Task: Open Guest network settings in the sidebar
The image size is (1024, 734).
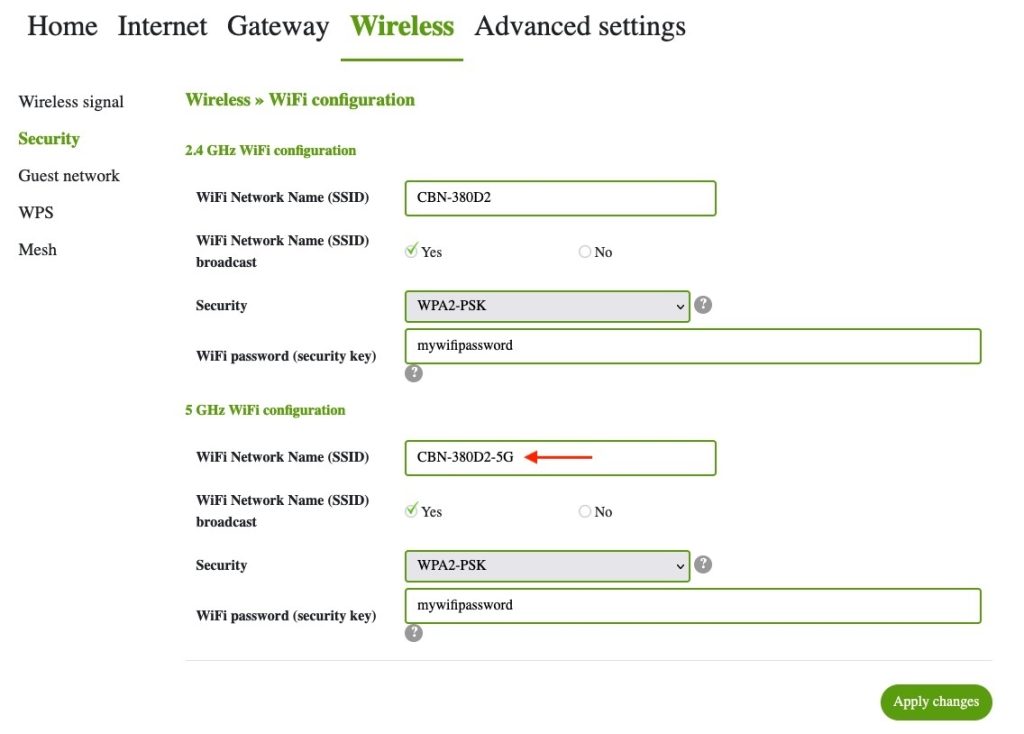Action: point(69,176)
